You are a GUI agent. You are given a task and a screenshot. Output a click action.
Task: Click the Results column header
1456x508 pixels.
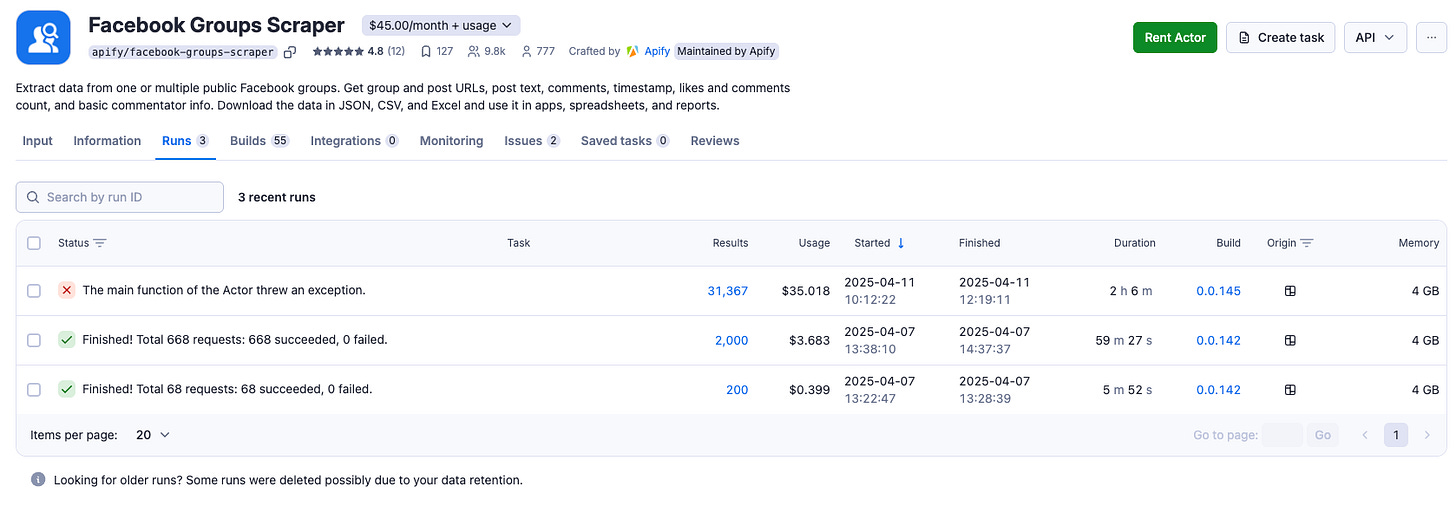coord(730,243)
